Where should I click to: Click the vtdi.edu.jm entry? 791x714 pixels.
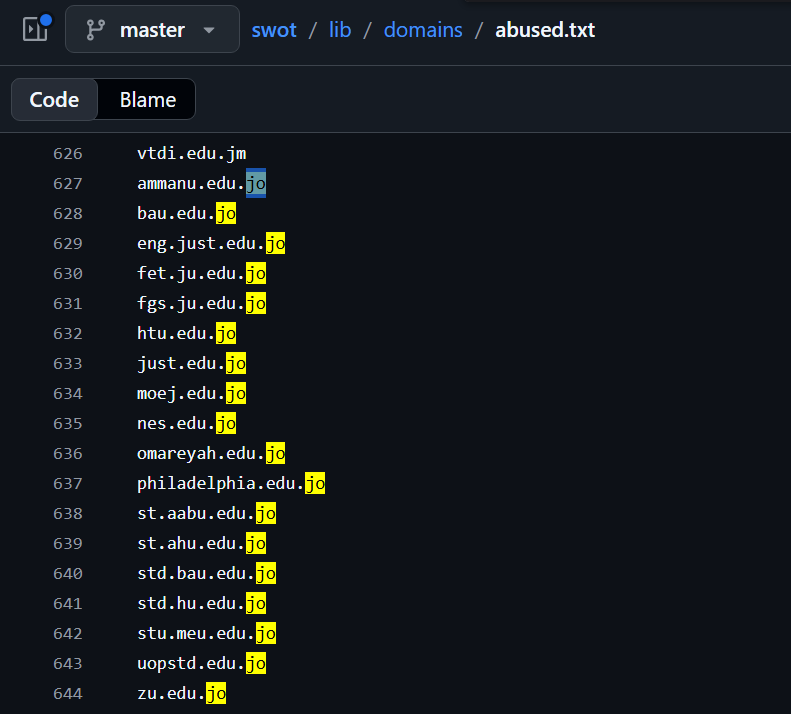(192, 153)
